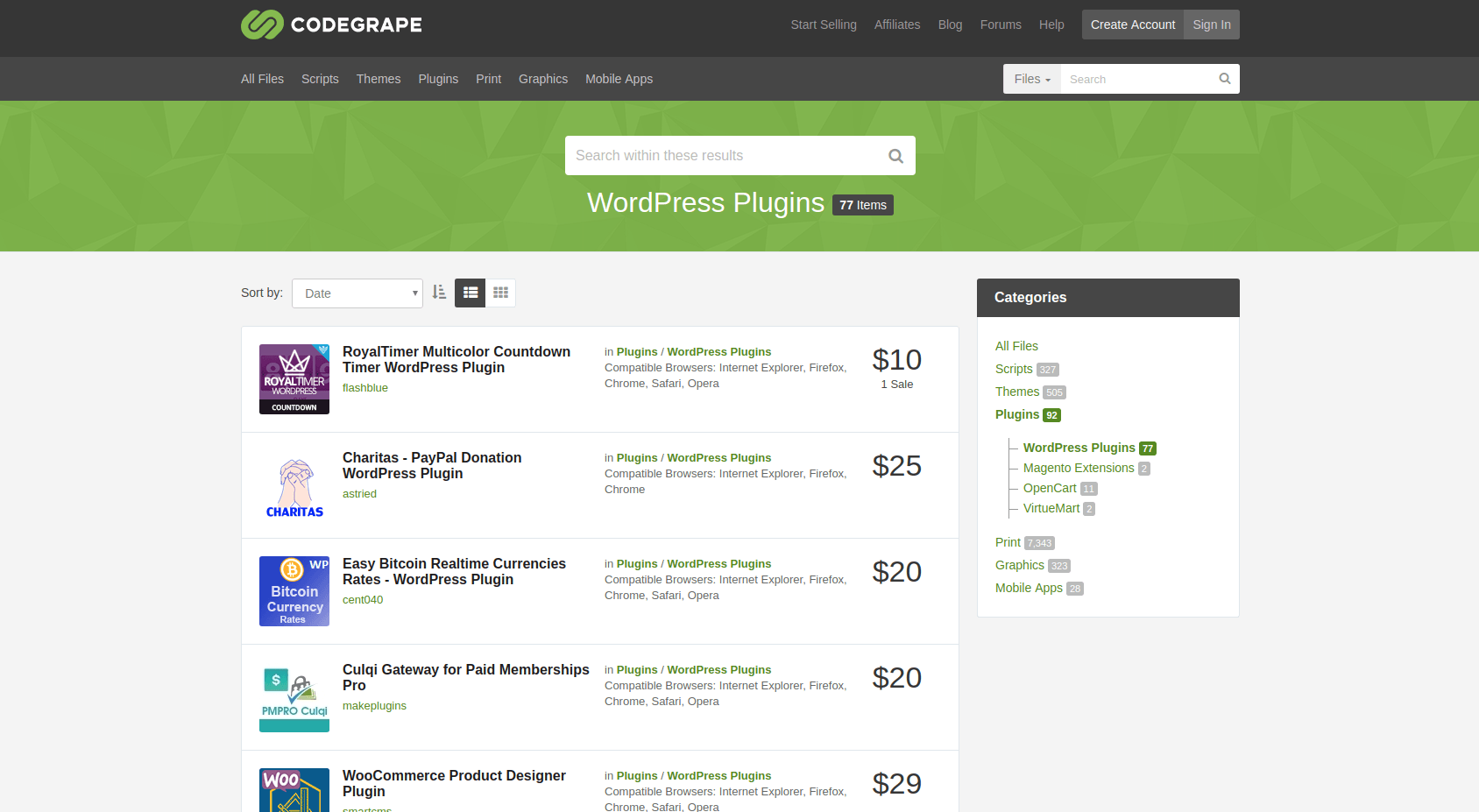Visit the Blog link

(x=951, y=25)
